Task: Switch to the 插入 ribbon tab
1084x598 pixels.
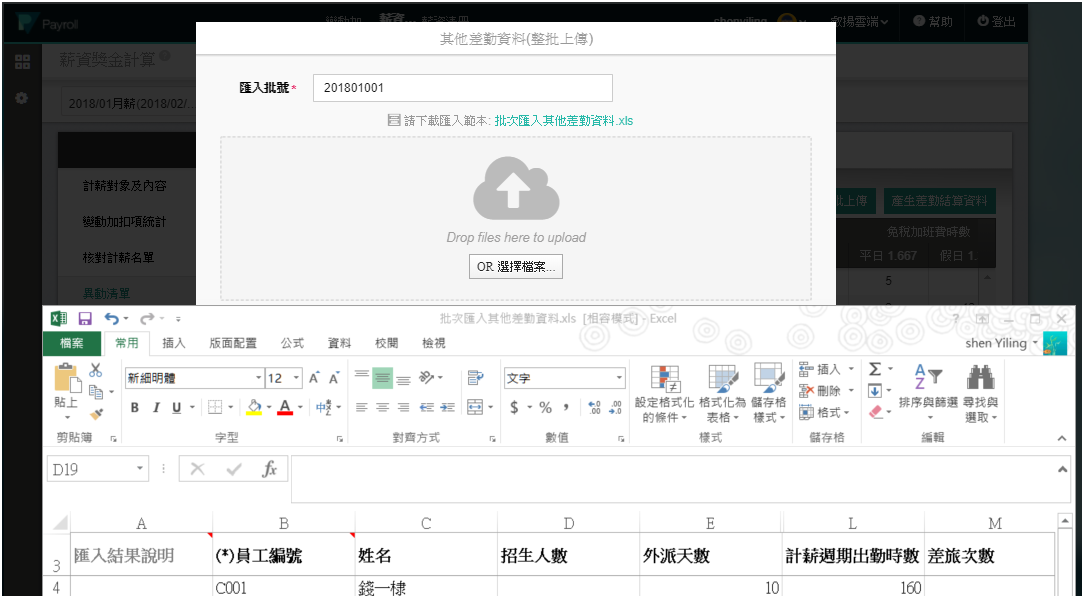Action: click(x=174, y=343)
